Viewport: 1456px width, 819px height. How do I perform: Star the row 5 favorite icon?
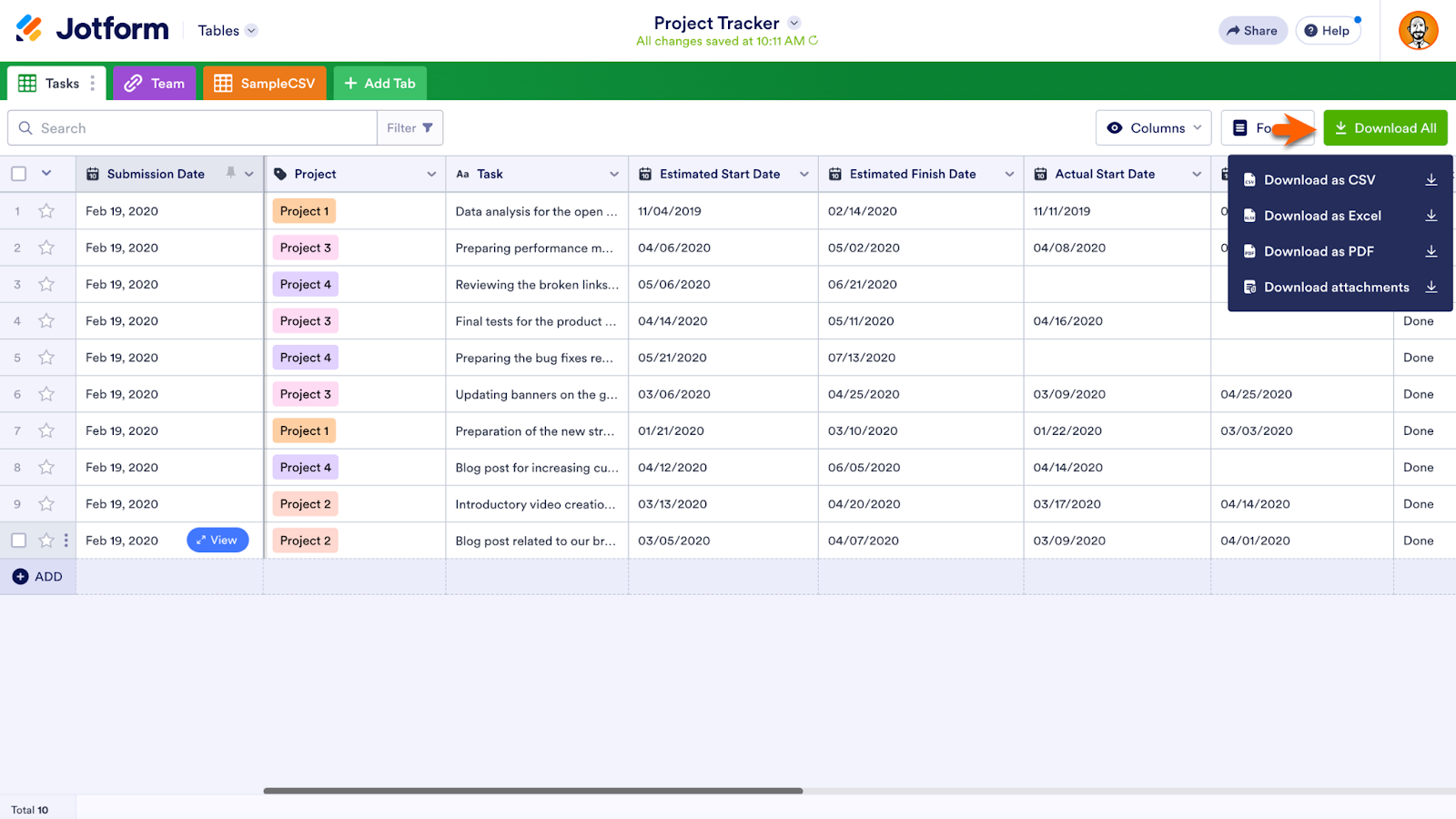[x=46, y=358]
